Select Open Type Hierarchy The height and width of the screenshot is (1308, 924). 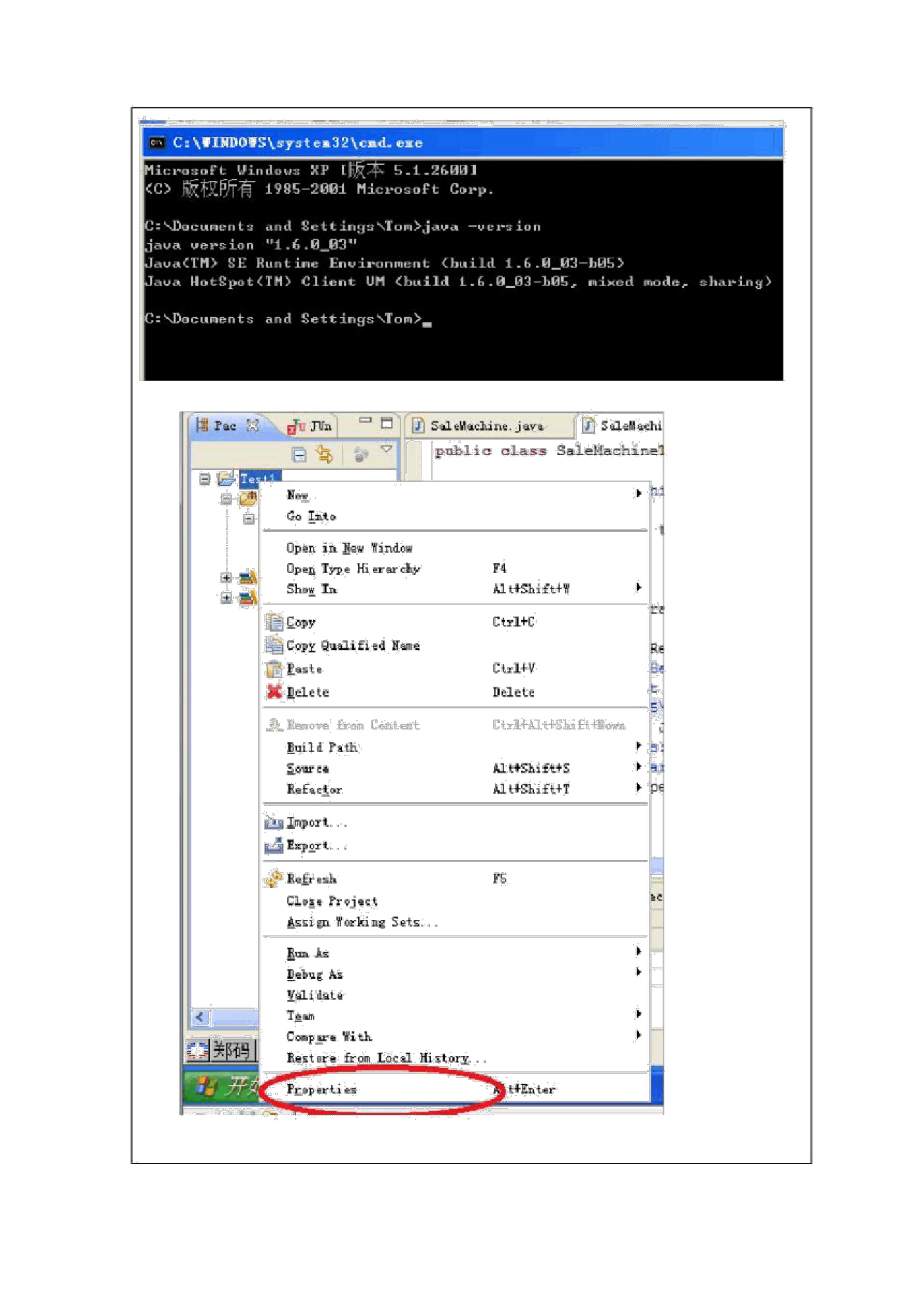[455, 569]
